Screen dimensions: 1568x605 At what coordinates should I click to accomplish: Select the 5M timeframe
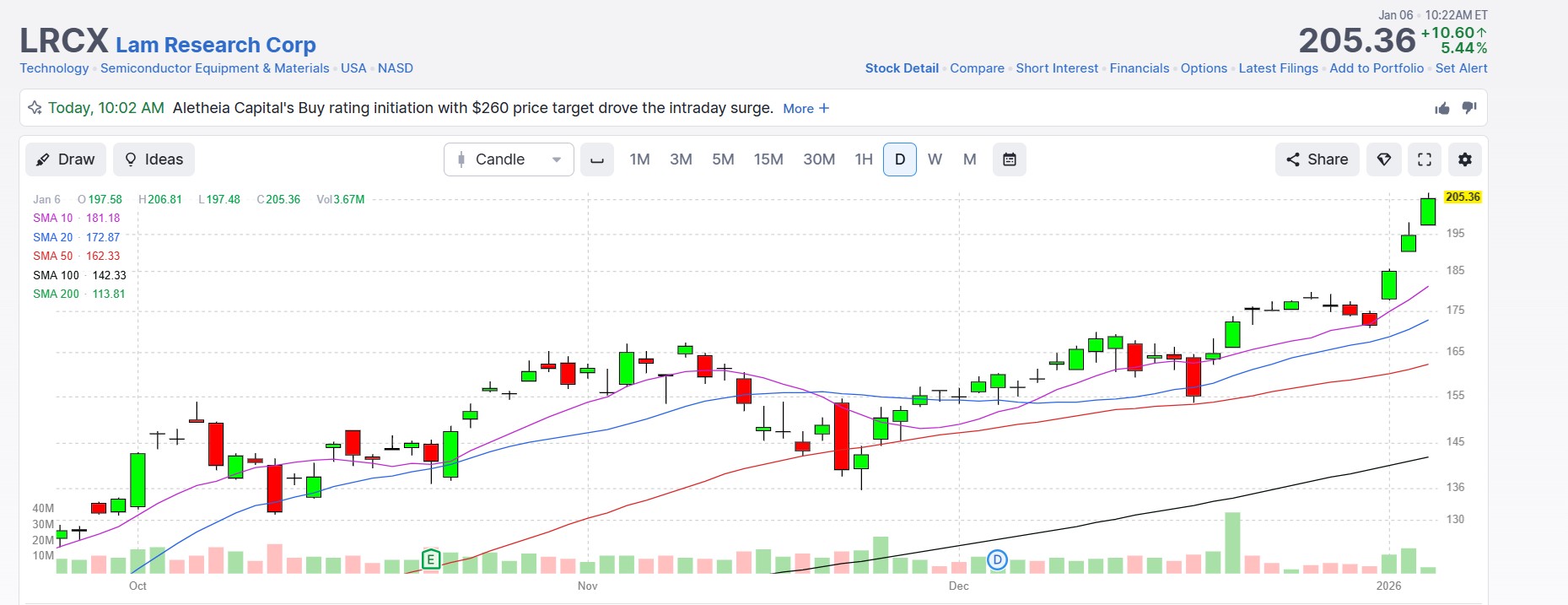(x=723, y=159)
